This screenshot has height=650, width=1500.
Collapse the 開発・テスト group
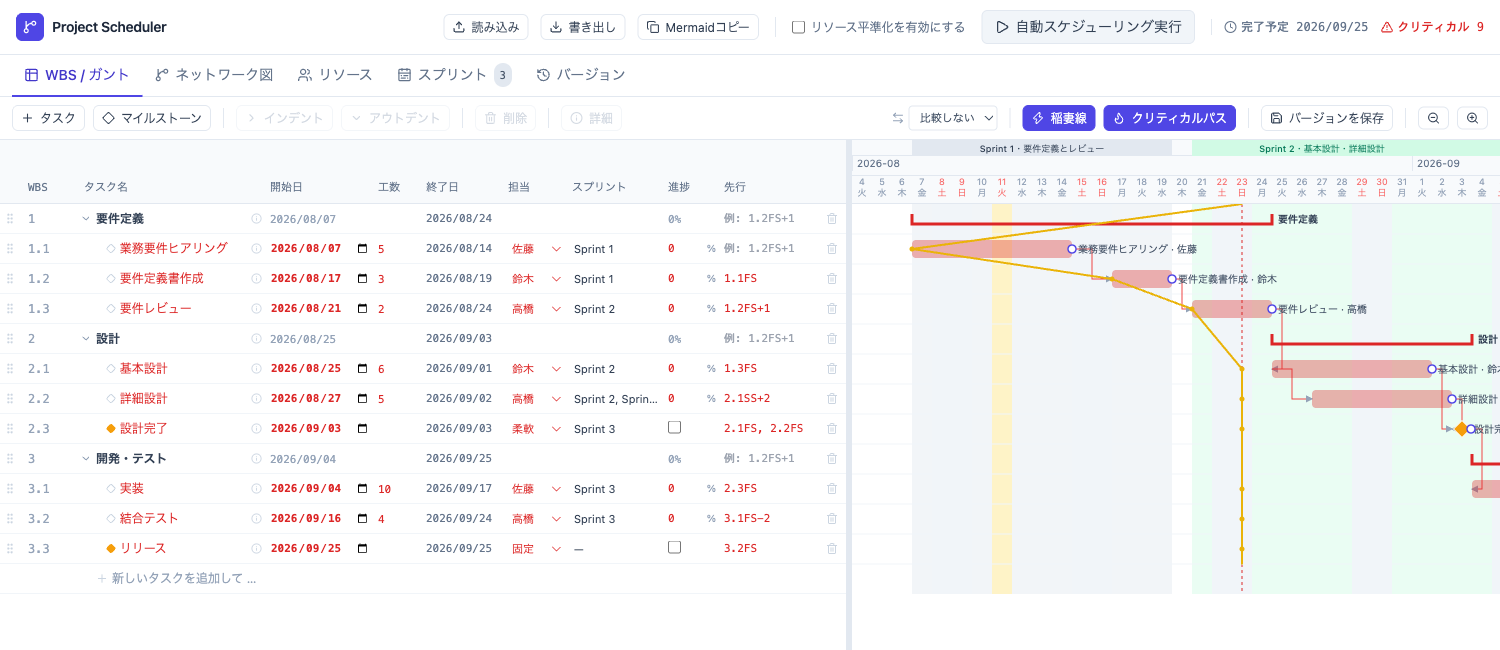[x=86, y=458]
